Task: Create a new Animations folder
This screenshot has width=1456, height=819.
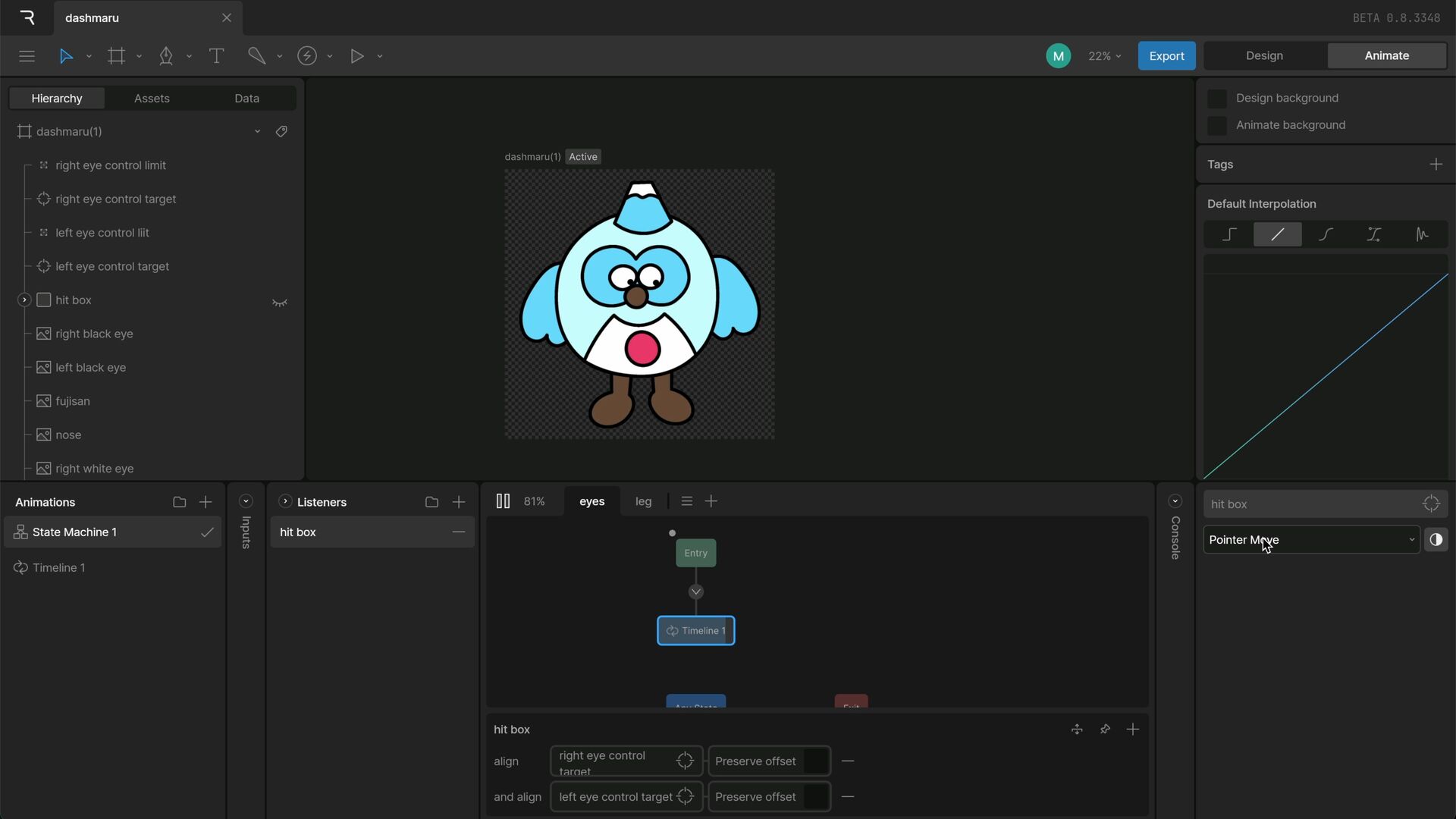Action: click(x=179, y=502)
